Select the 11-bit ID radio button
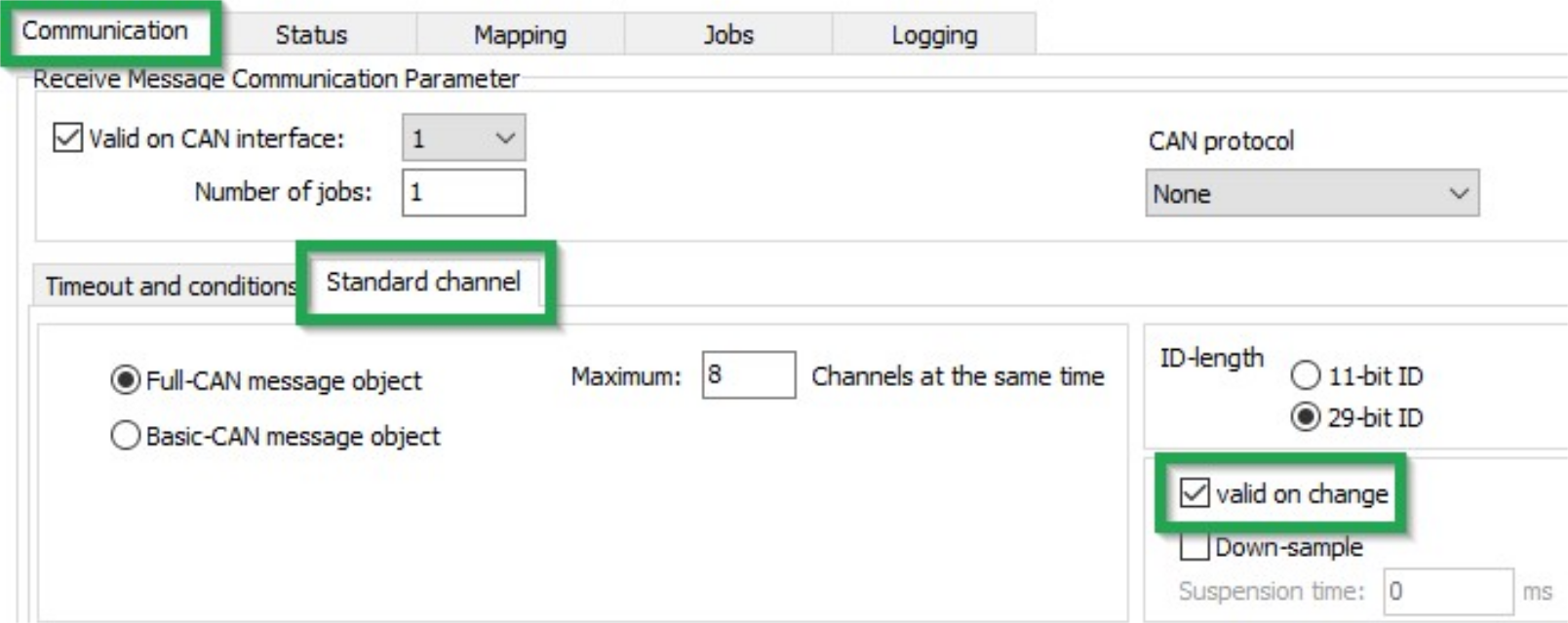The height and width of the screenshot is (623, 1568). (1305, 375)
